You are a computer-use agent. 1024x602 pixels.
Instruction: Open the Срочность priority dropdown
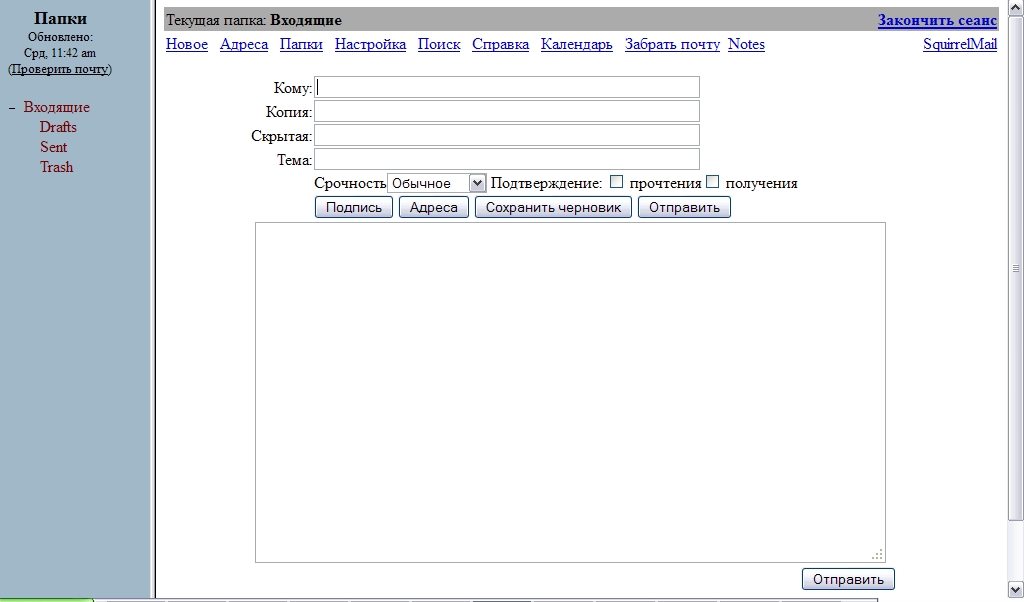point(437,183)
